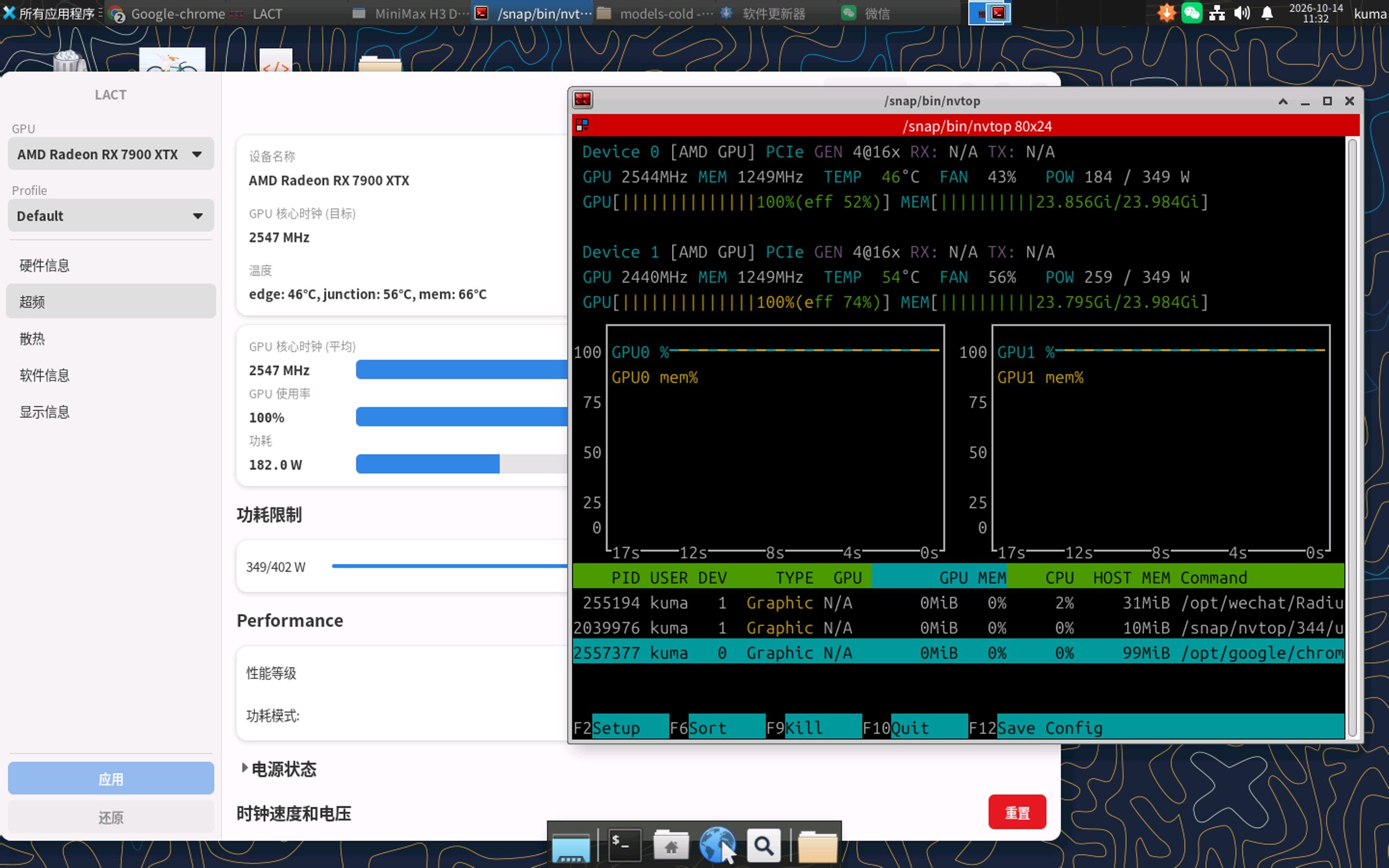Open the 软件信息 page in LACT

(x=111, y=375)
